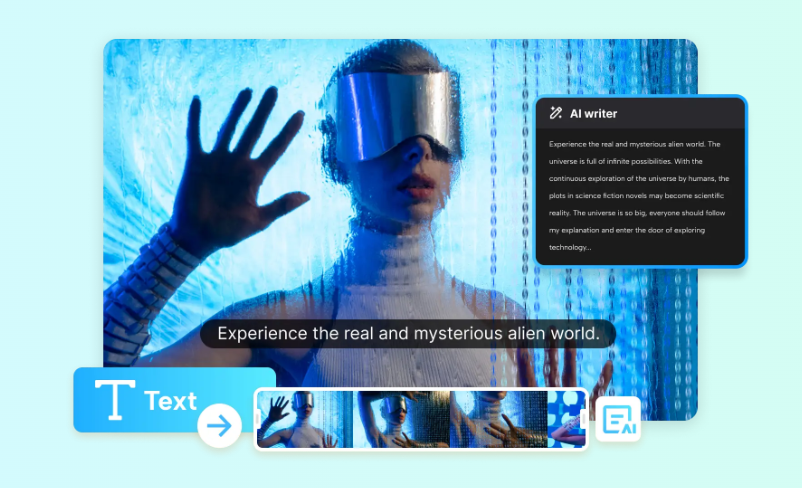Screen dimensions: 802x488
Task: Select the Text label button
Action: (170, 401)
